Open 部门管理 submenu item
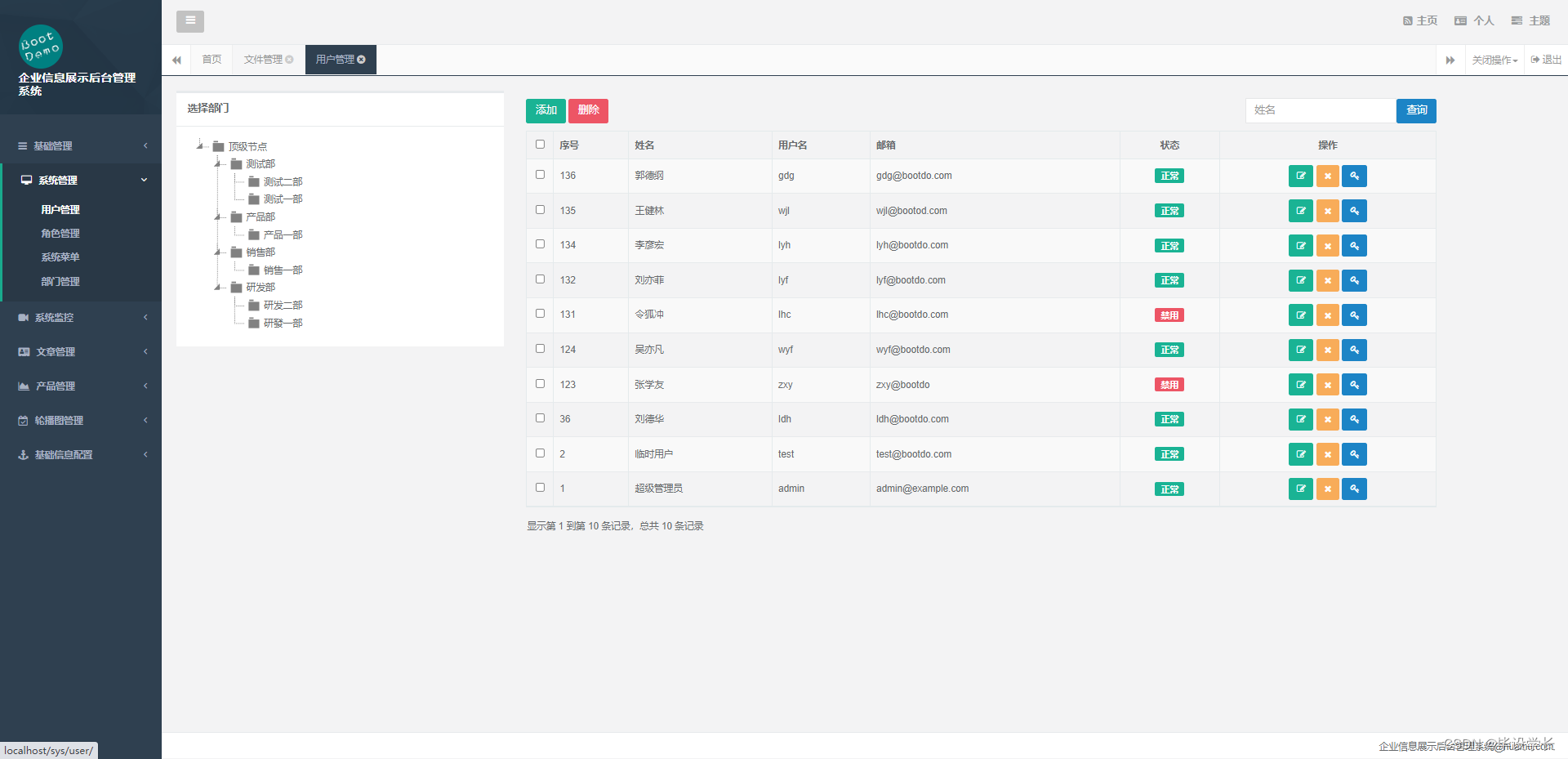Viewport: 1568px width, 759px height. tap(60, 281)
